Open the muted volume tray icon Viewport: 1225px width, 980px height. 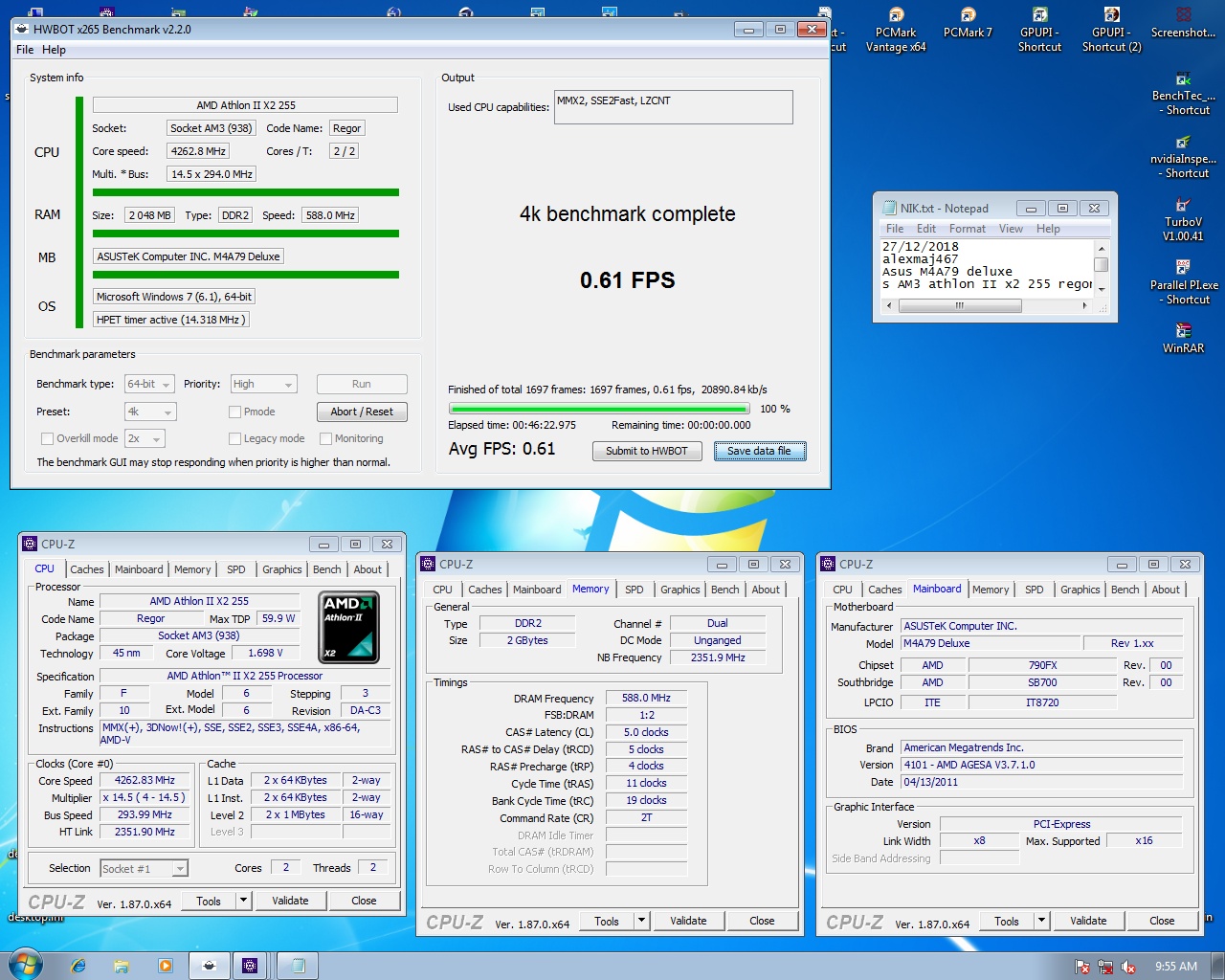tap(1128, 967)
